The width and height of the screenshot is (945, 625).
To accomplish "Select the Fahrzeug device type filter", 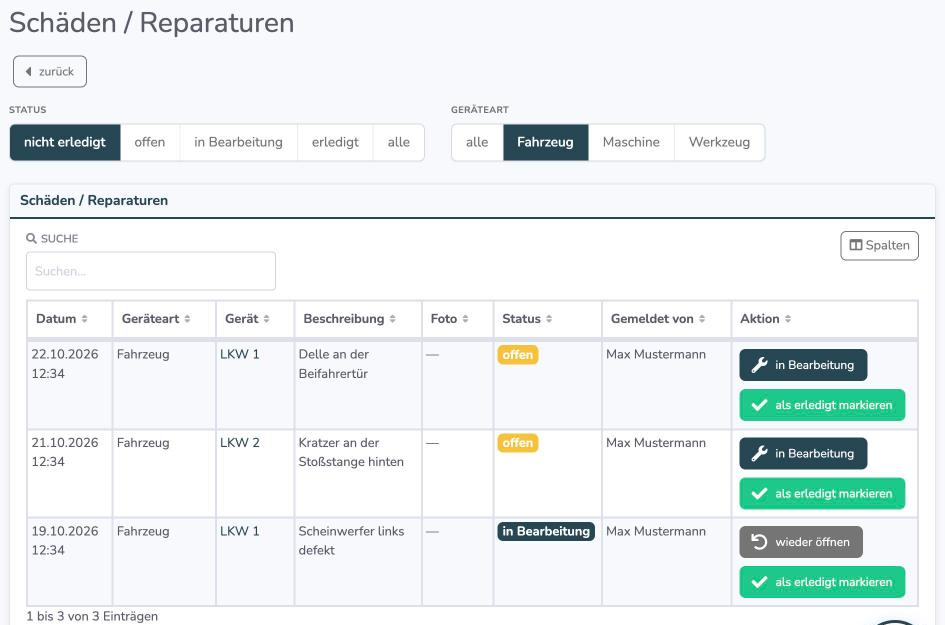I will 545,142.
